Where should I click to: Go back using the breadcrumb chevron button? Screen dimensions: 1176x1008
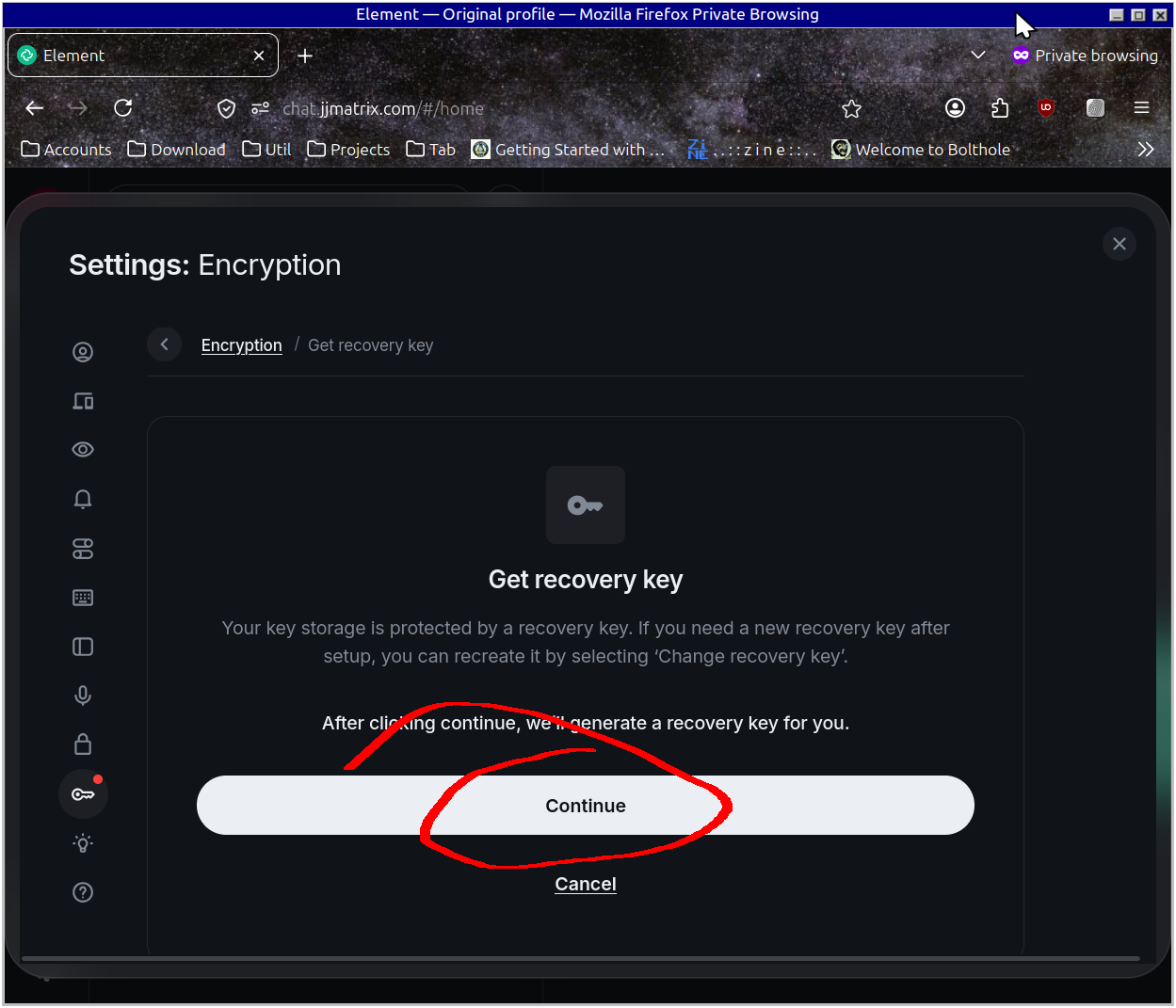tap(165, 344)
